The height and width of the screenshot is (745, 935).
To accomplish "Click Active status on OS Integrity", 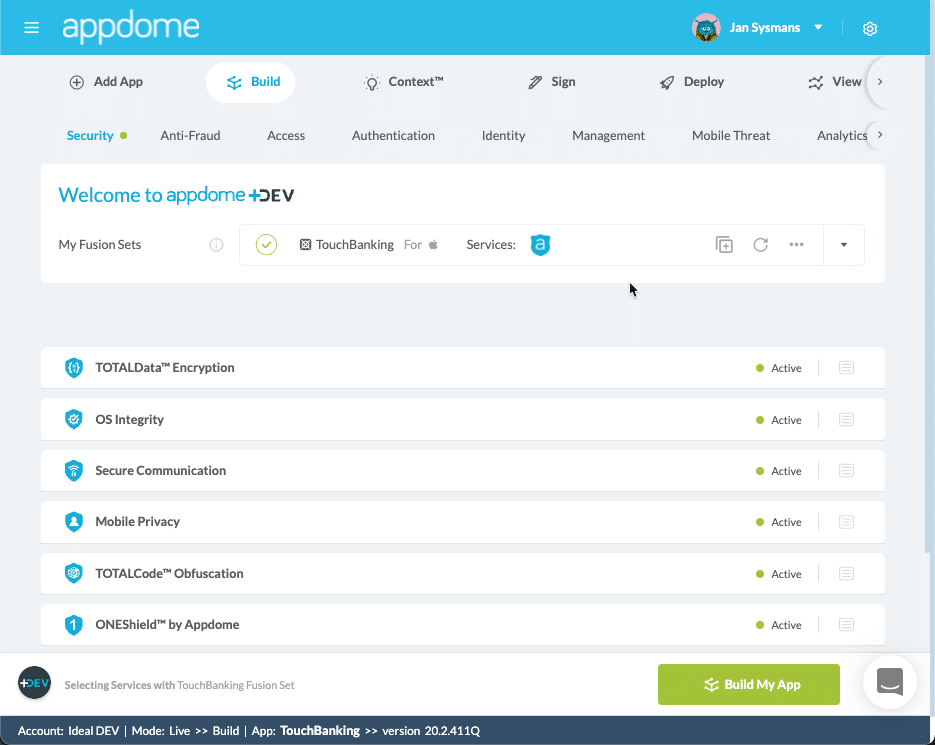I will pos(779,420).
